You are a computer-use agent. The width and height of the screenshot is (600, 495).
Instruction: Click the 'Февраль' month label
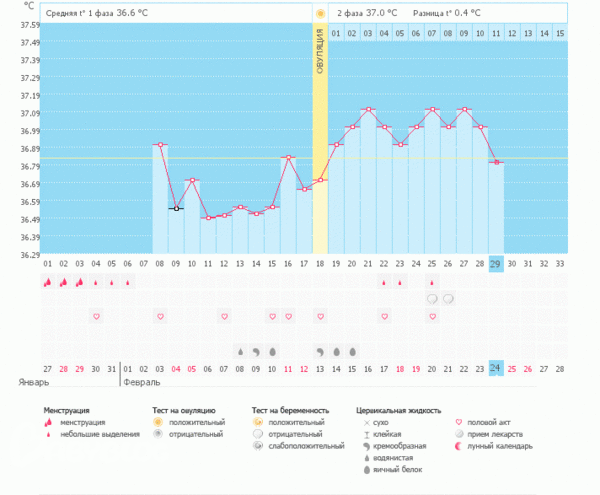[x=142, y=383]
